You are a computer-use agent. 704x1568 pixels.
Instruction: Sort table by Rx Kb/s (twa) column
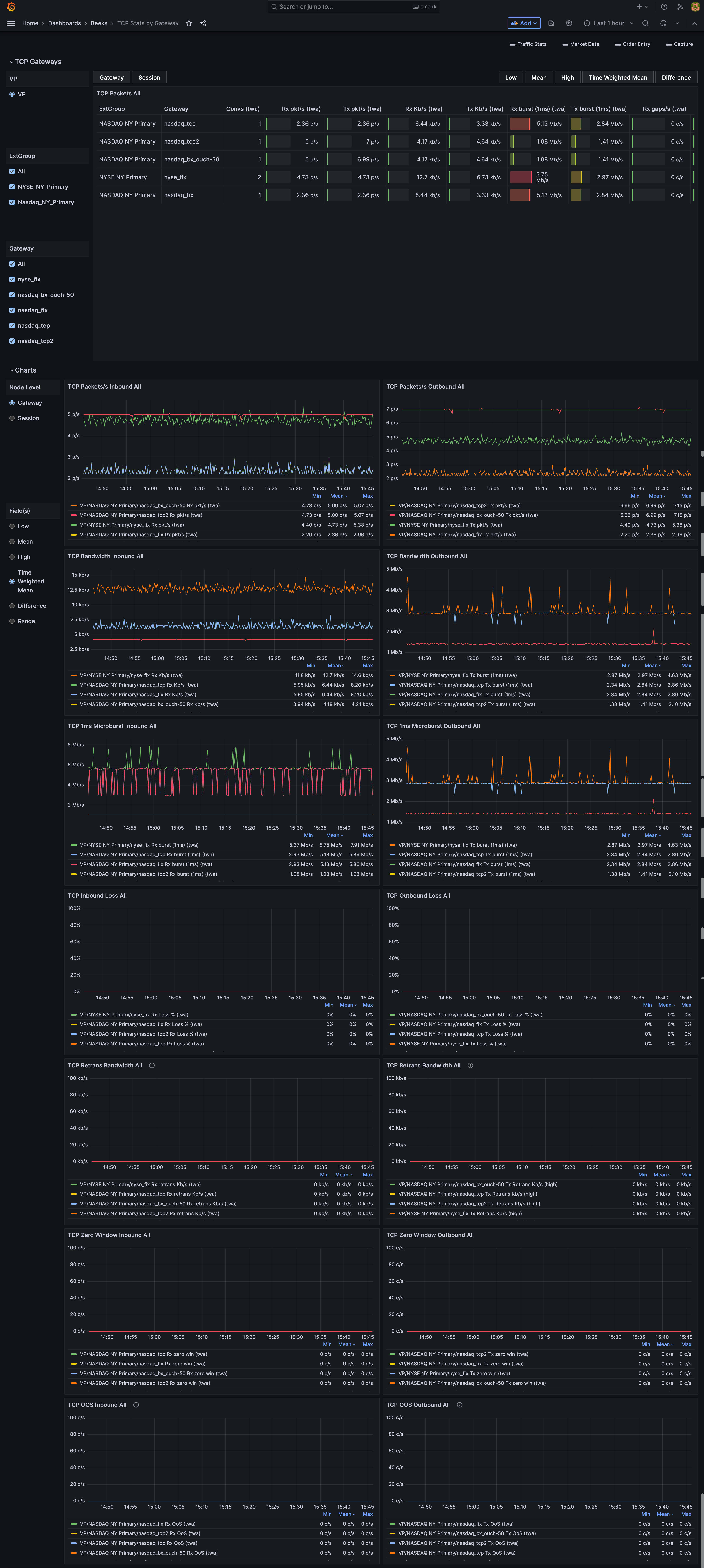click(424, 109)
